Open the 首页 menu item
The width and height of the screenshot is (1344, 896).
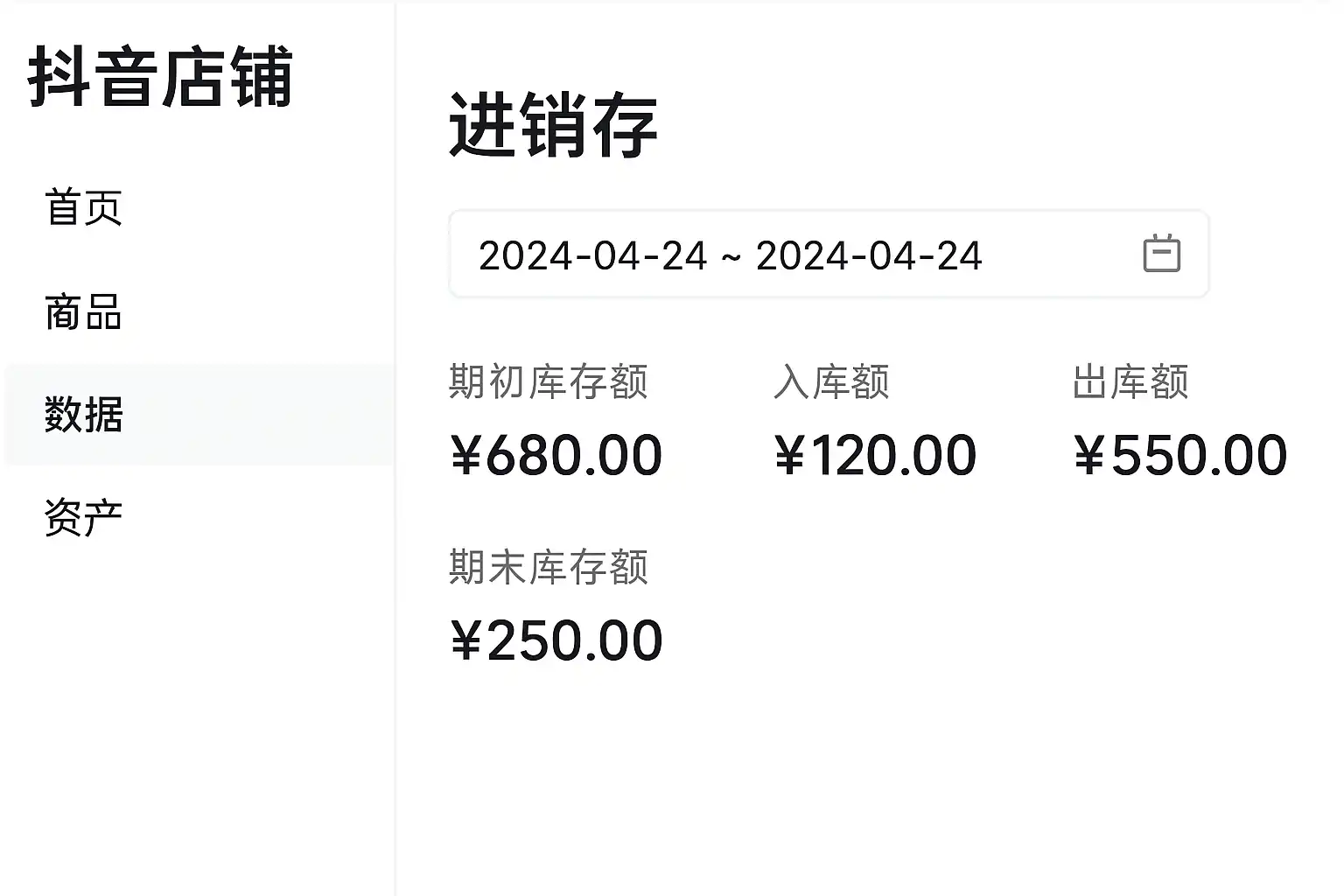pyautogui.click(x=84, y=208)
